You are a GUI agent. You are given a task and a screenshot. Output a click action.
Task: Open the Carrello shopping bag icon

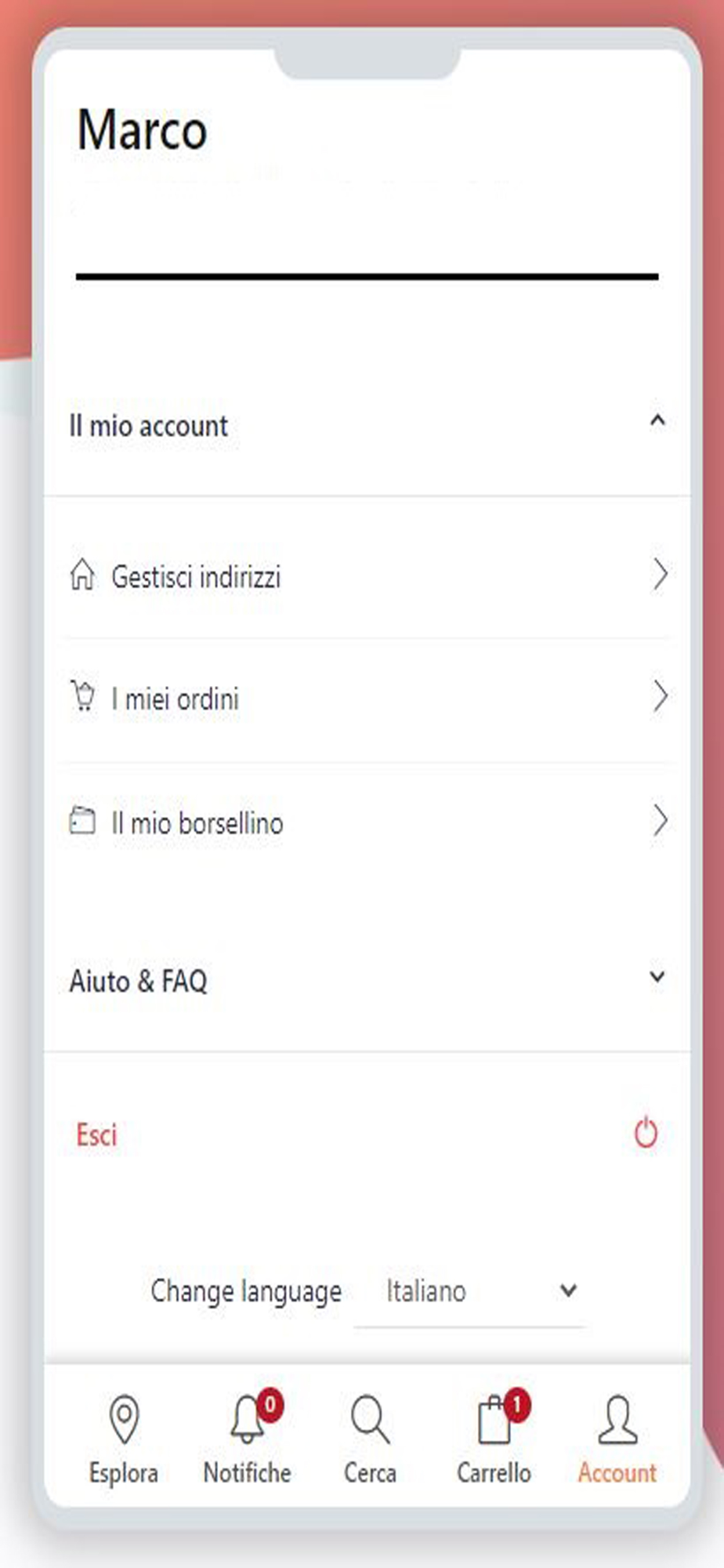point(494,1420)
